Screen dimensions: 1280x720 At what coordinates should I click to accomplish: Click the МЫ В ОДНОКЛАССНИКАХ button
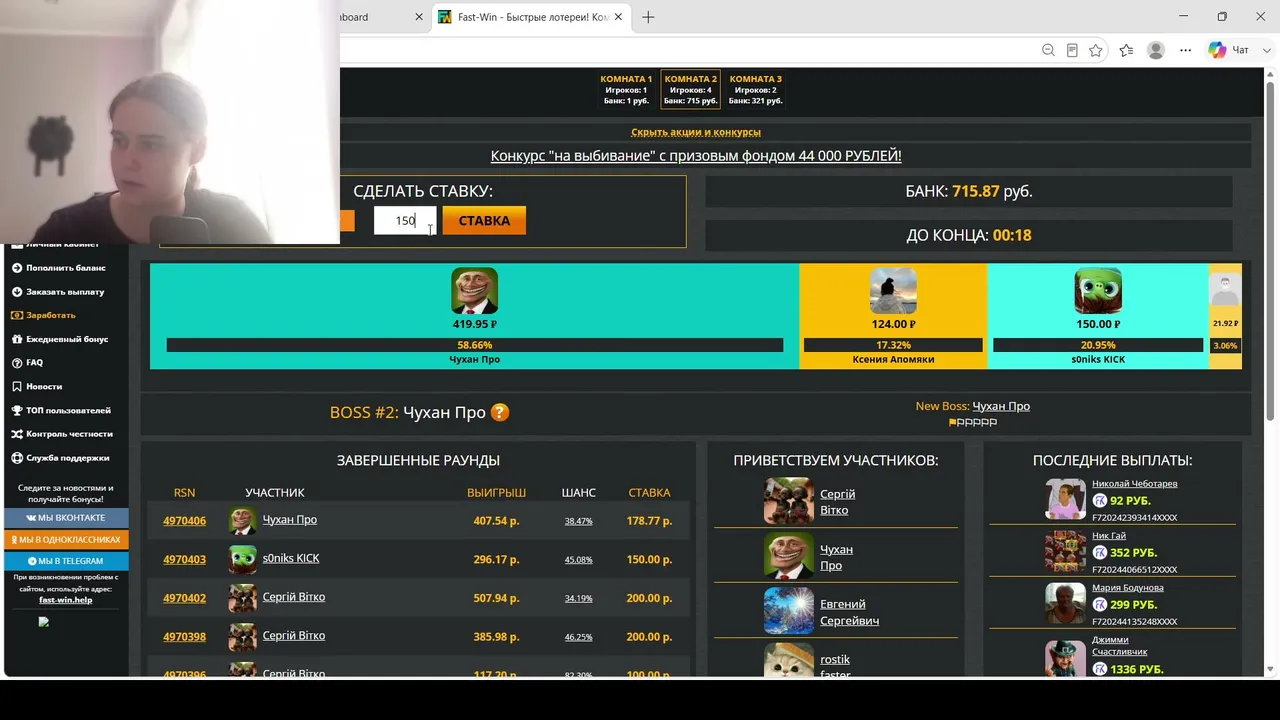(x=66, y=540)
